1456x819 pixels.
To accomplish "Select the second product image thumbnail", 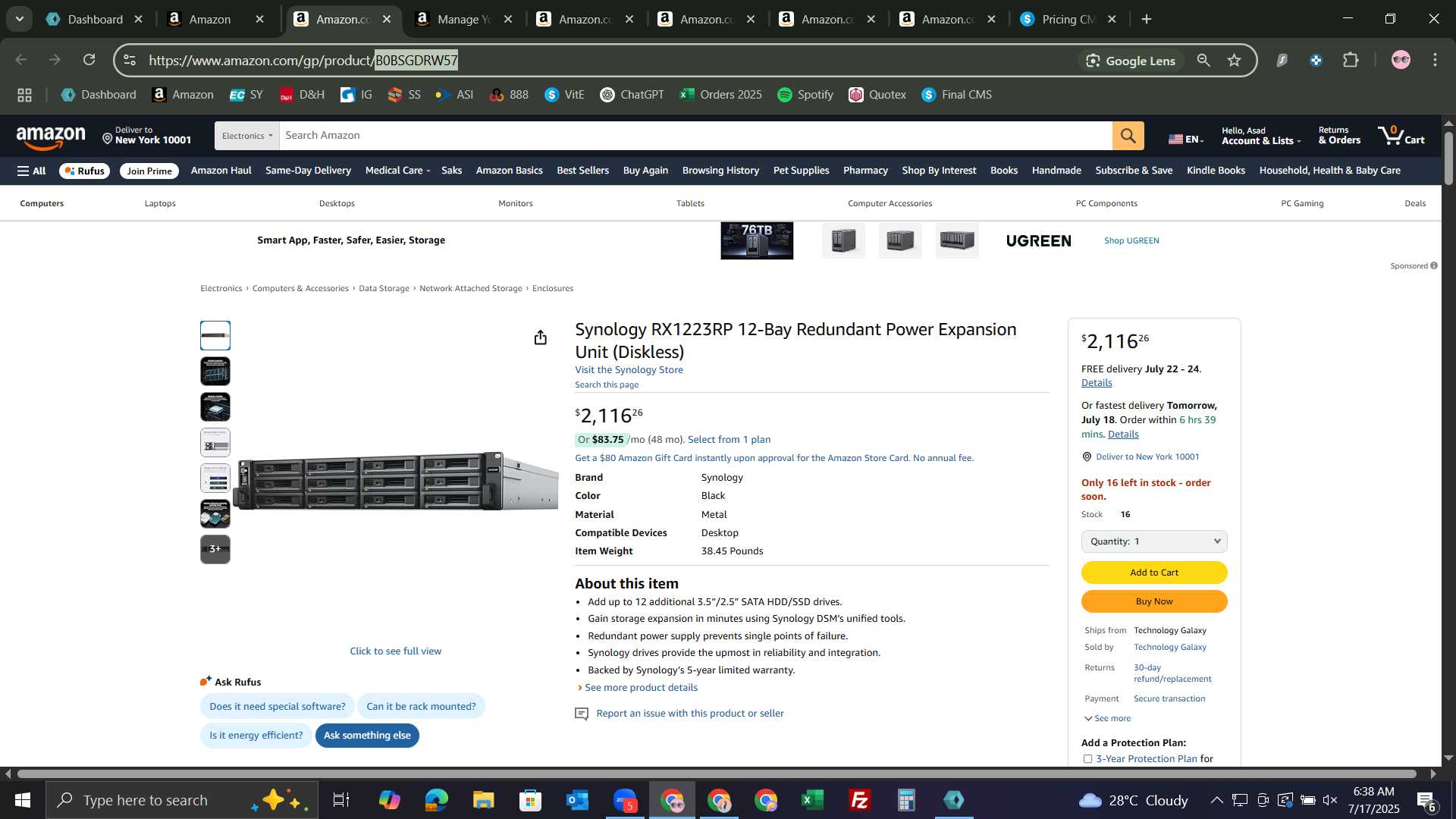I will pyautogui.click(x=215, y=372).
